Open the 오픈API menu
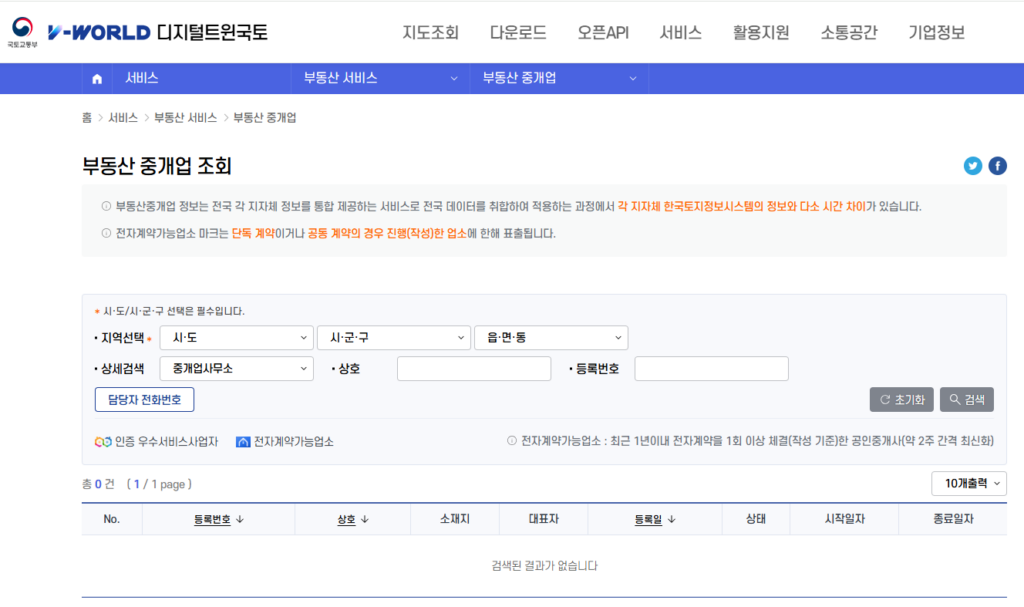The width and height of the screenshot is (1024, 607). tap(603, 32)
